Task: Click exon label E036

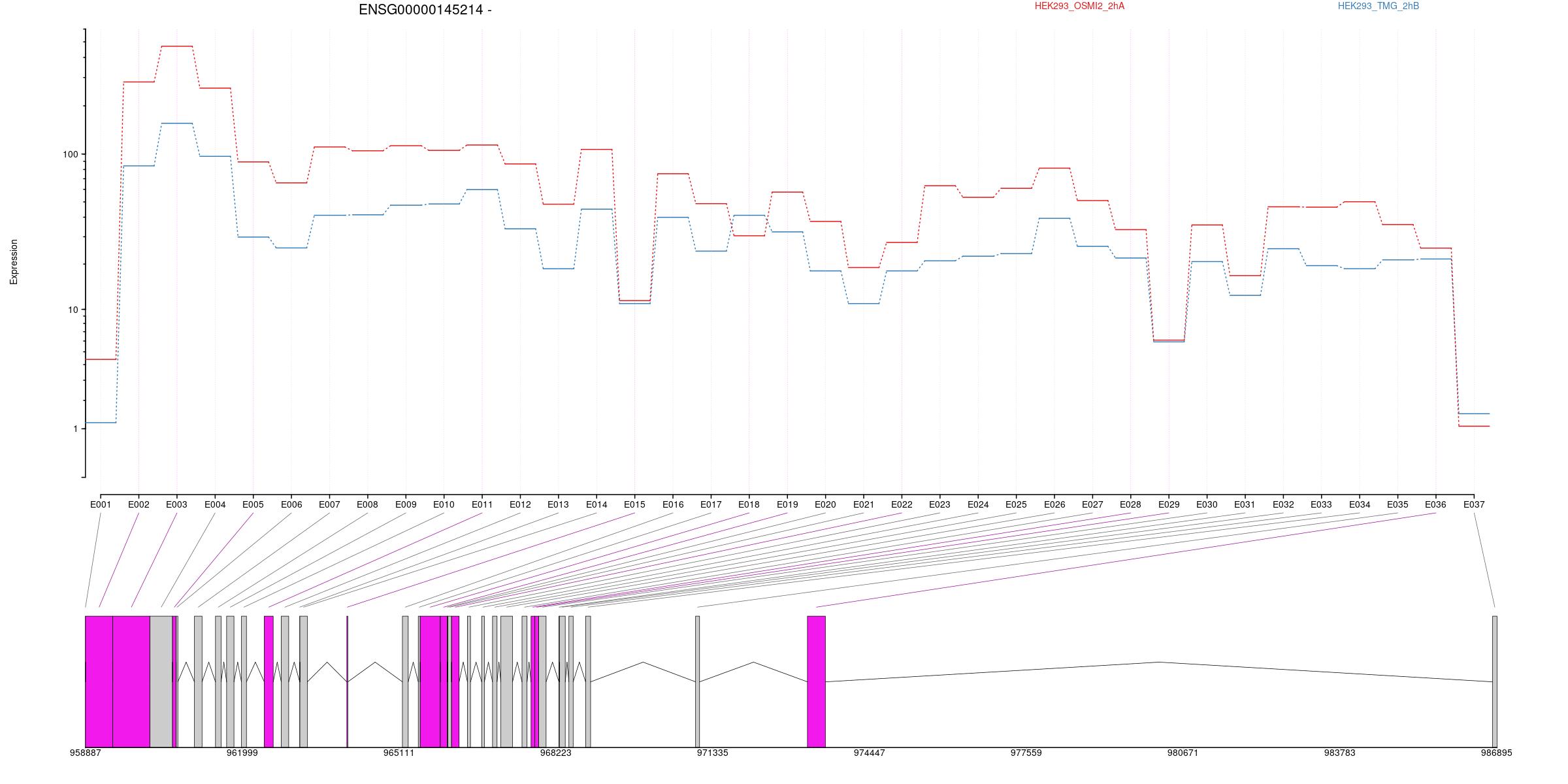Action: point(1435,504)
